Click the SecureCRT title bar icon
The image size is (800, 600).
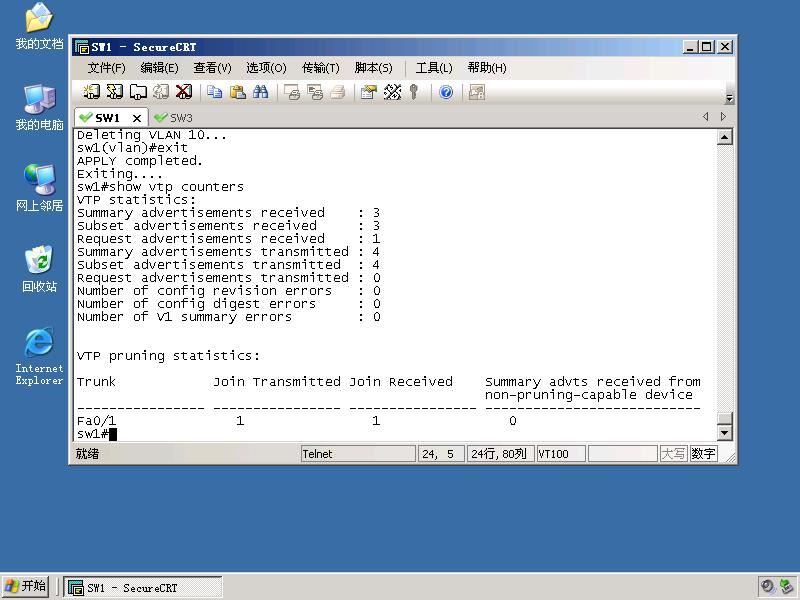(x=82, y=47)
